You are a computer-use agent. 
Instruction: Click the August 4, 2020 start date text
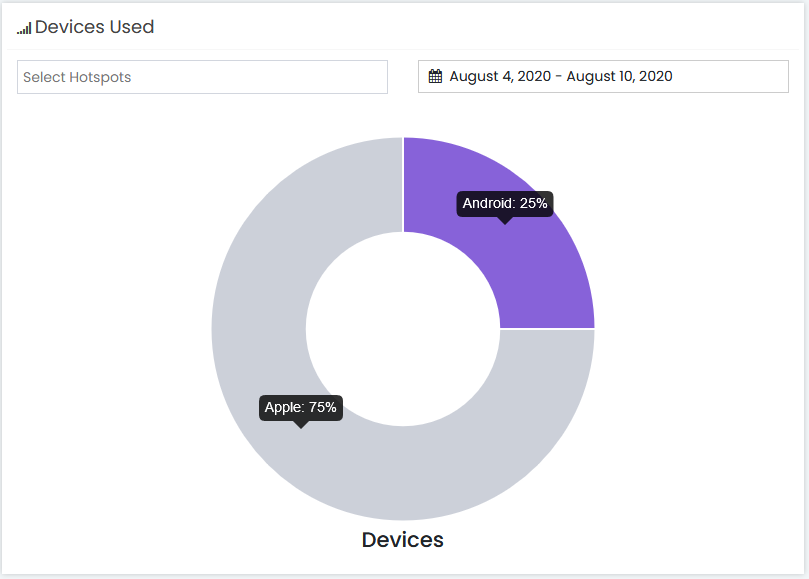(x=500, y=76)
